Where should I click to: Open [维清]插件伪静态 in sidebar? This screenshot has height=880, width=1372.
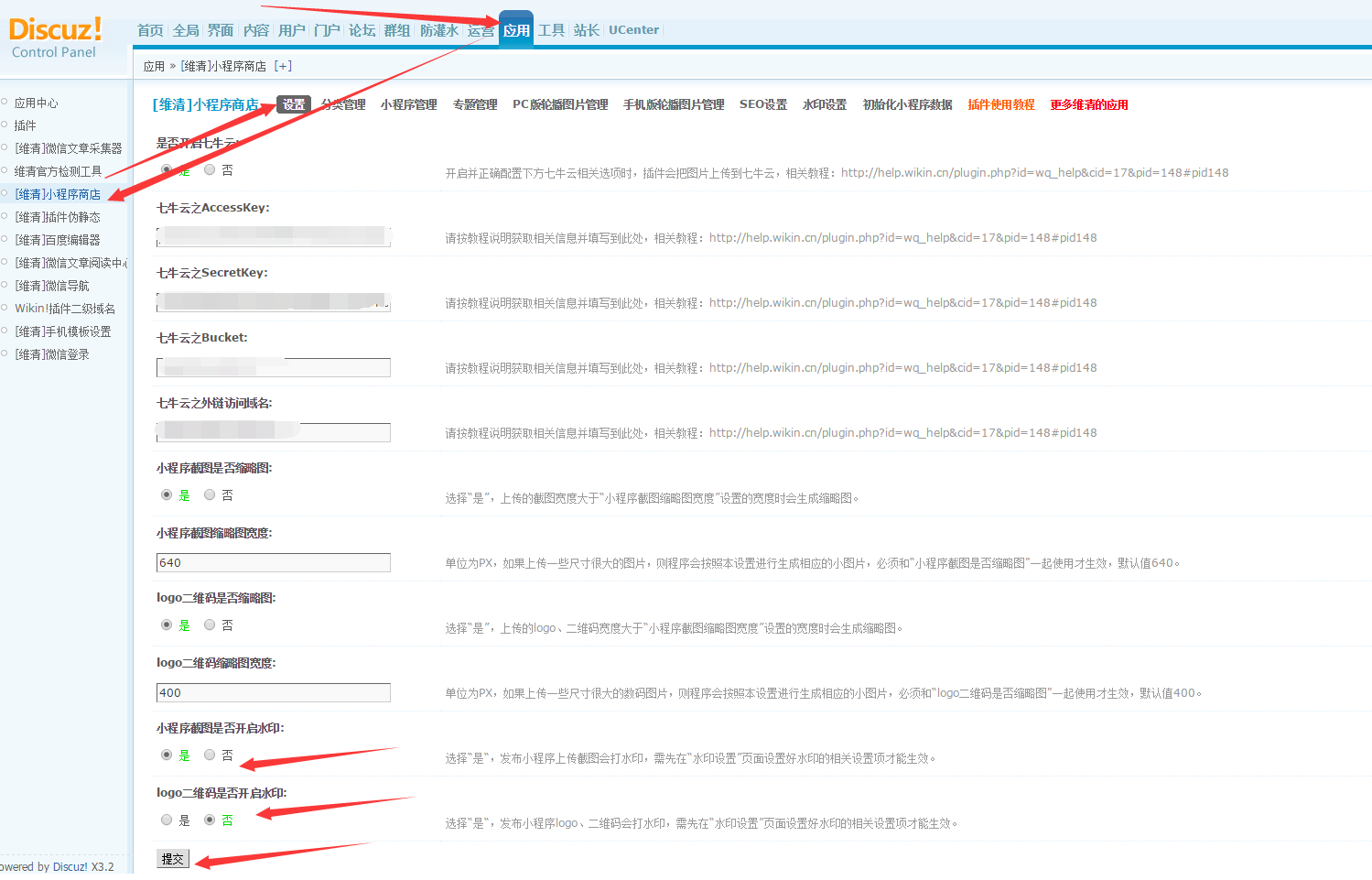click(58, 217)
